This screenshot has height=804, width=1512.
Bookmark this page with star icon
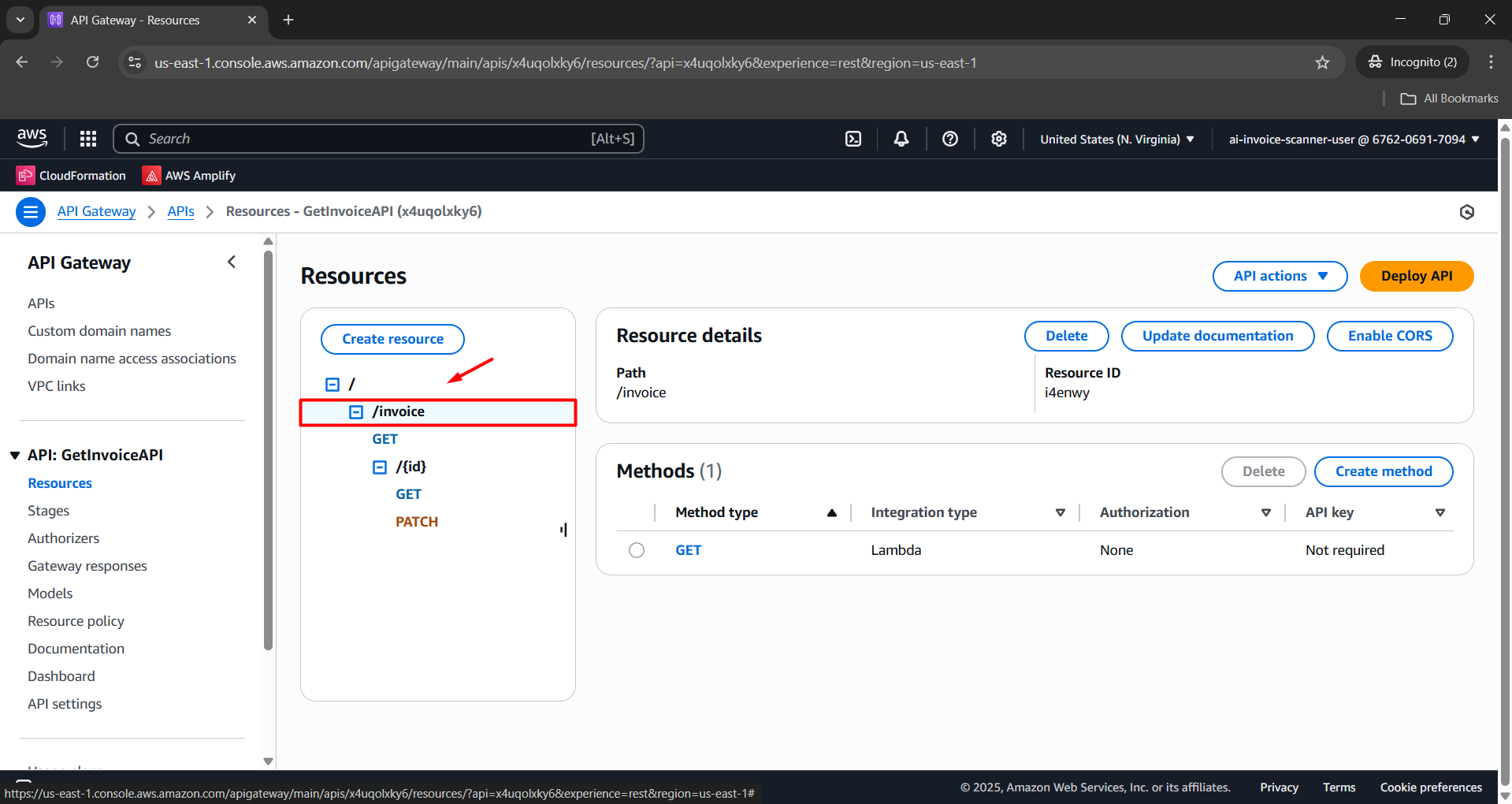tap(1322, 62)
